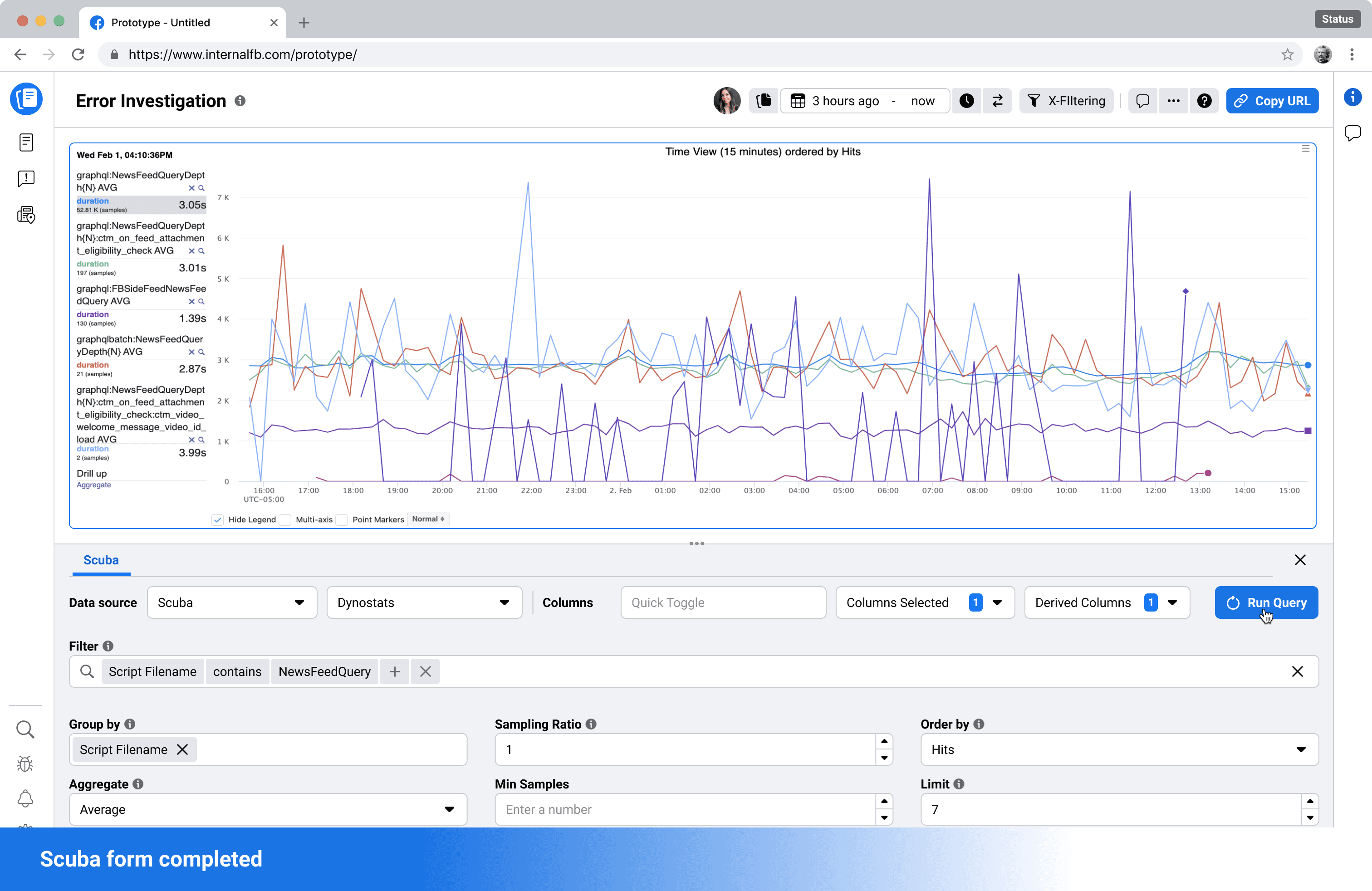Select the Scuba tab
1372x891 pixels.
pyautogui.click(x=101, y=560)
